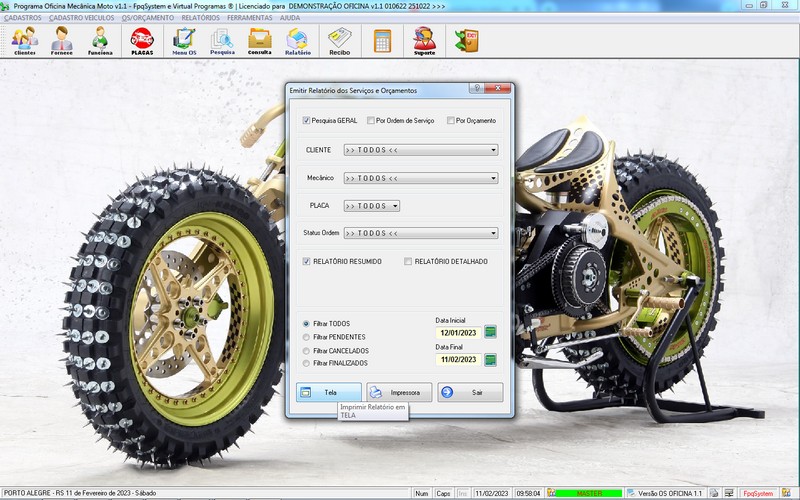The width and height of the screenshot is (800, 500).
Task: Open the Consulta folder icon
Action: click(x=260, y=40)
